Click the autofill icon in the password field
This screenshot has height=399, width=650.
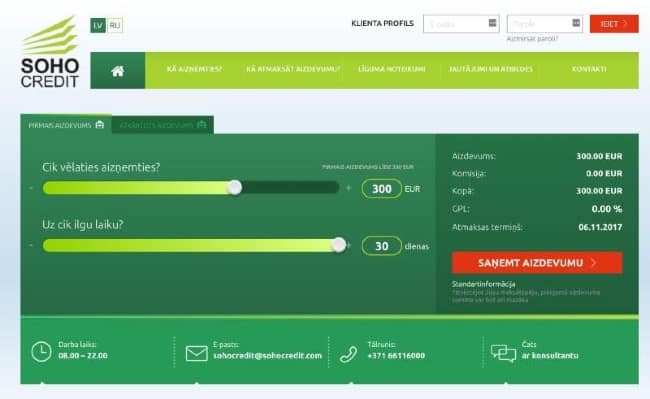coord(576,23)
